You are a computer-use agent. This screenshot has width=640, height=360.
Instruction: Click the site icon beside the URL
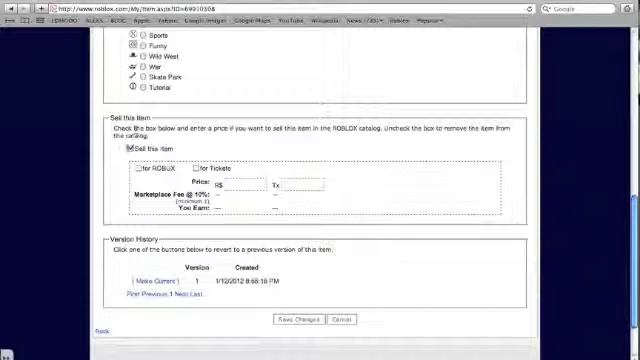(x=53, y=9)
